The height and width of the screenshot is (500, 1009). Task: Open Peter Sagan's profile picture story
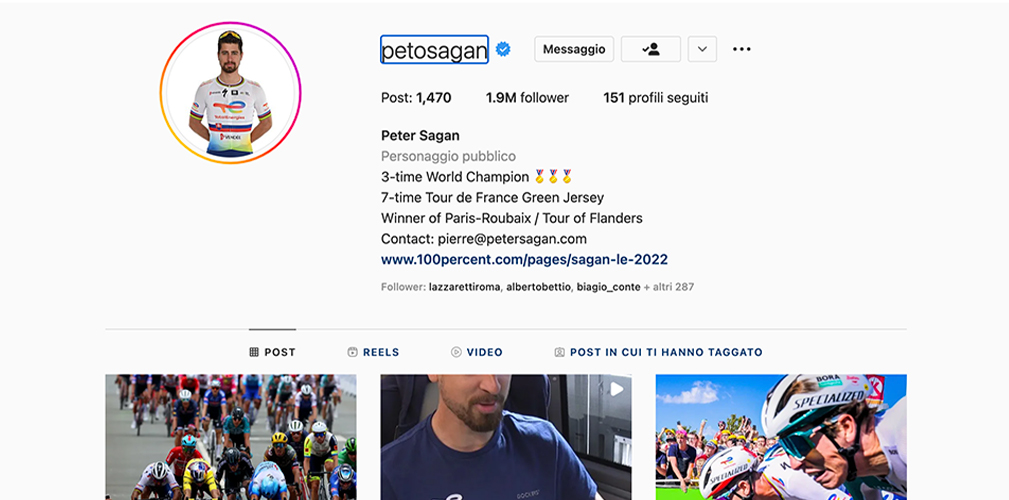tap(230, 93)
